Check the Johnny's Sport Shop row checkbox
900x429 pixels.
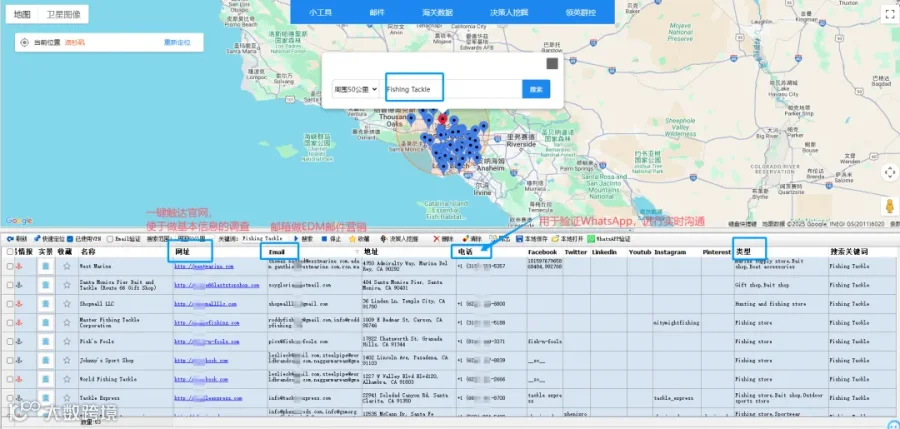click(x=10, y=361)
